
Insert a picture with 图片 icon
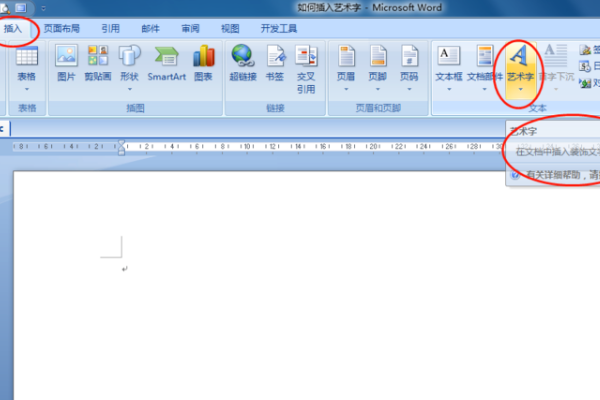(x=66, y=56)
